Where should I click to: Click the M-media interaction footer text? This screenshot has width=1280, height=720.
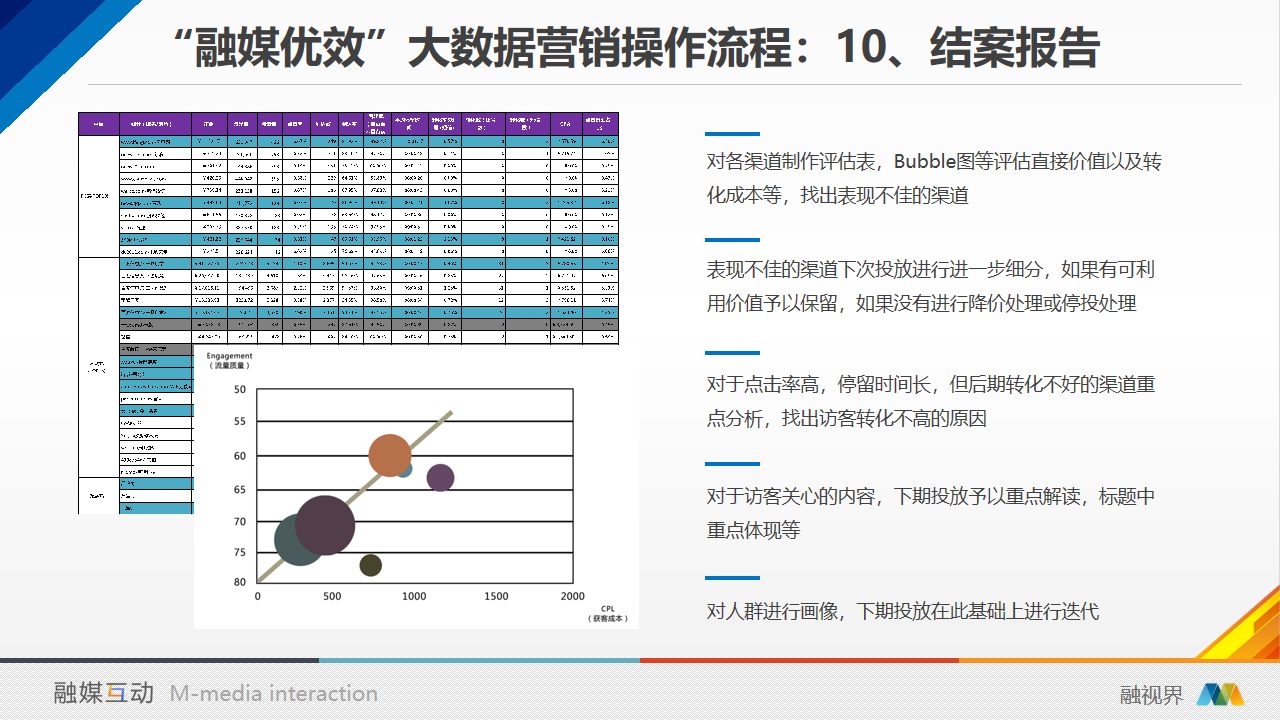click(x=274, y=693)
